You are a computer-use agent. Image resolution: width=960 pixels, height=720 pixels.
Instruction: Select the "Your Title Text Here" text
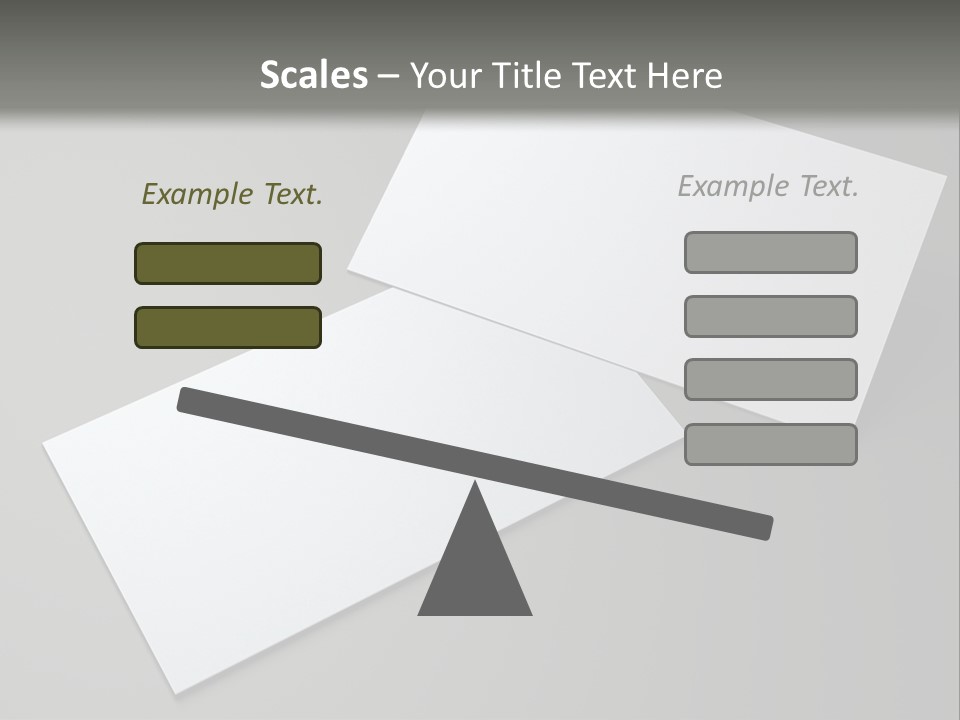(x=565, y=76)
